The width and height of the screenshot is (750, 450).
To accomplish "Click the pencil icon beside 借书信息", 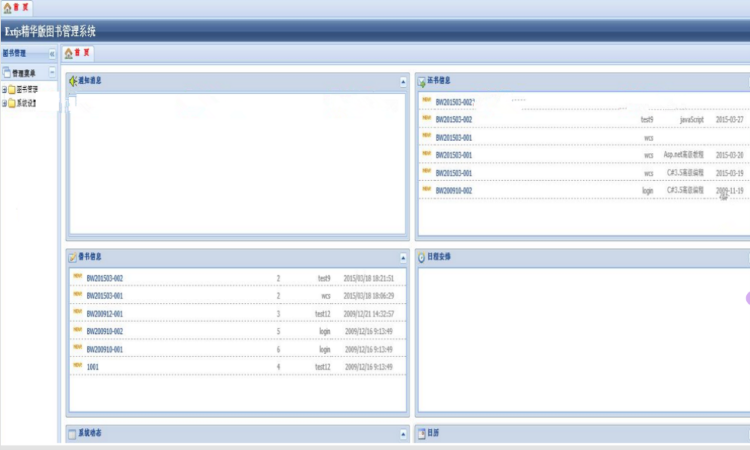I will pos(72,258).
